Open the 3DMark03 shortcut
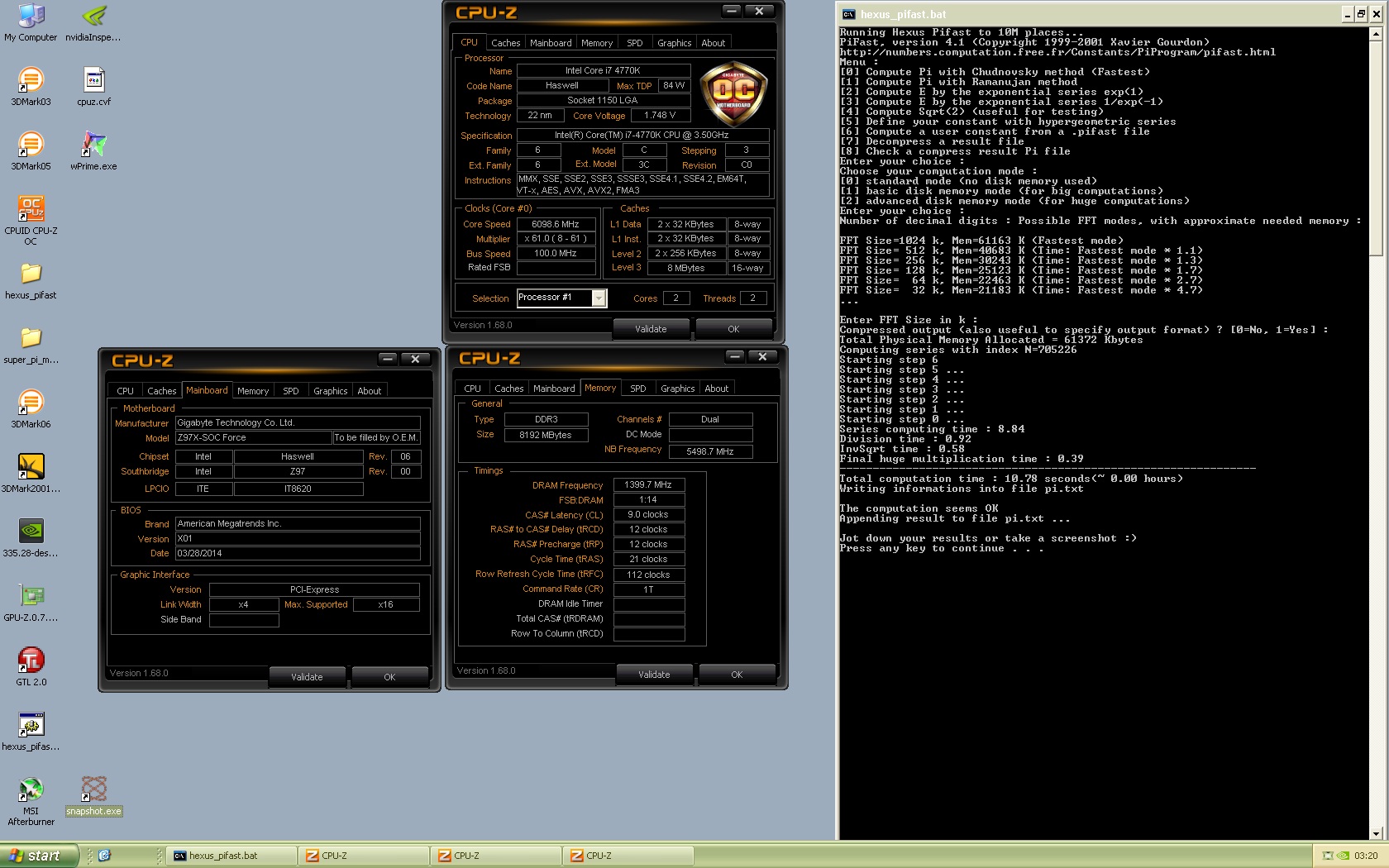Screen dimensions: 1389x868 pyautogui.click(x=31, y=86)
